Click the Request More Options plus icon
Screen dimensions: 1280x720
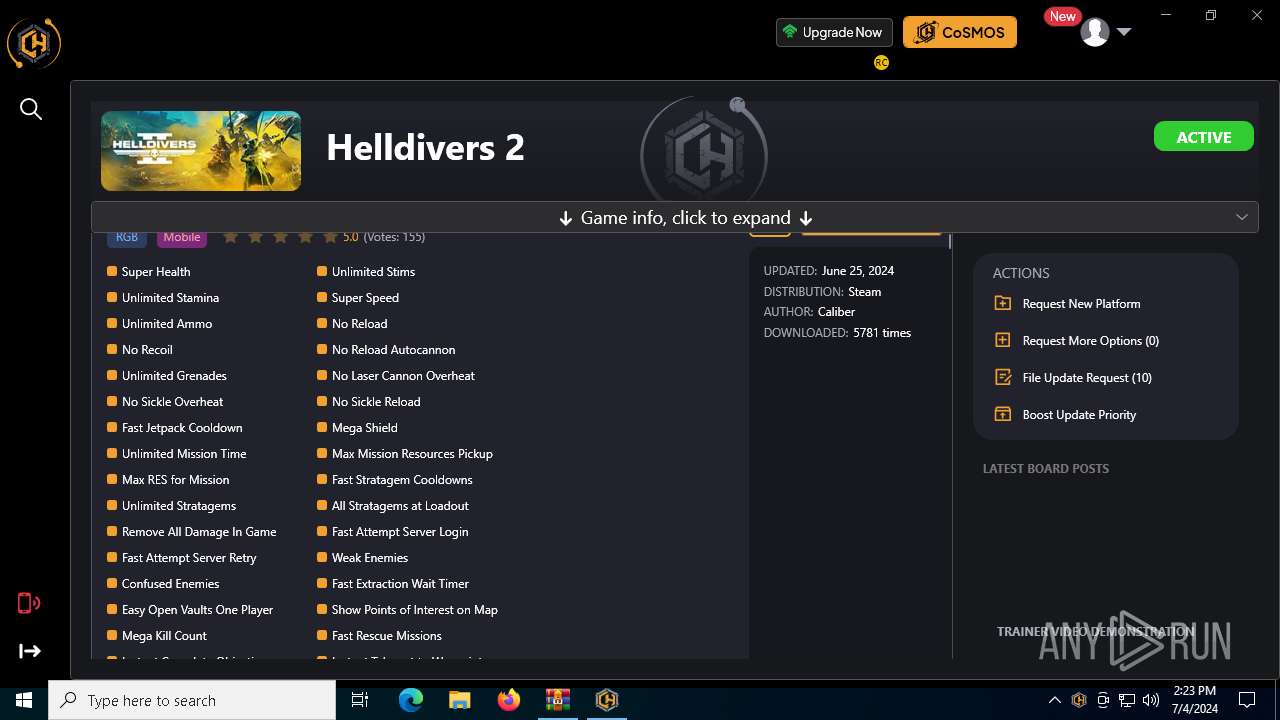pyautogui.click(x=1003, y=340)
